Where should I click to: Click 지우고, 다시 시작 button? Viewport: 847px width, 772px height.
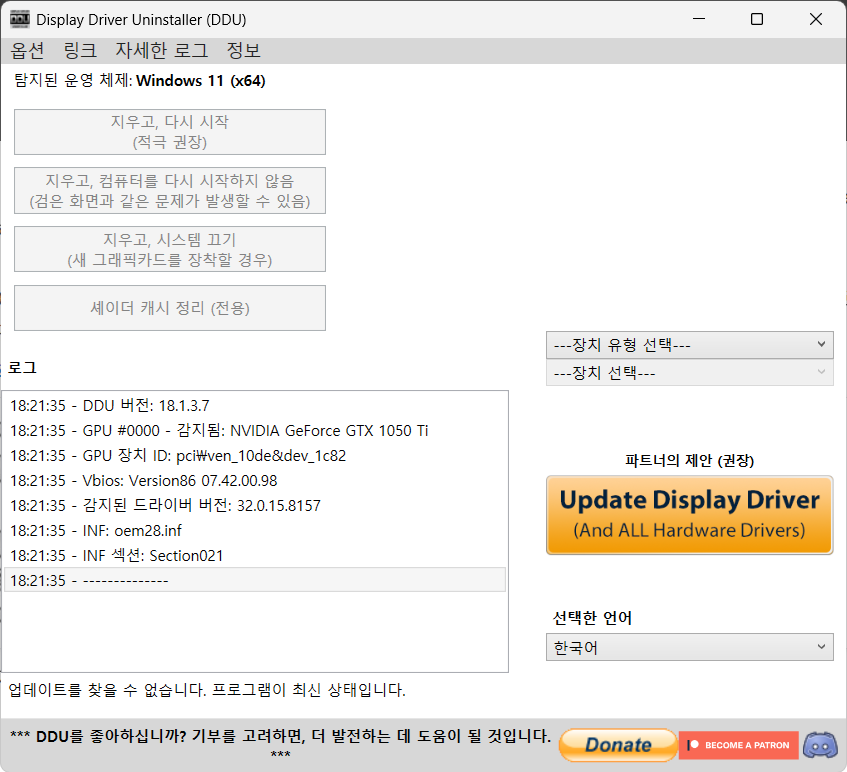point(170,132)
